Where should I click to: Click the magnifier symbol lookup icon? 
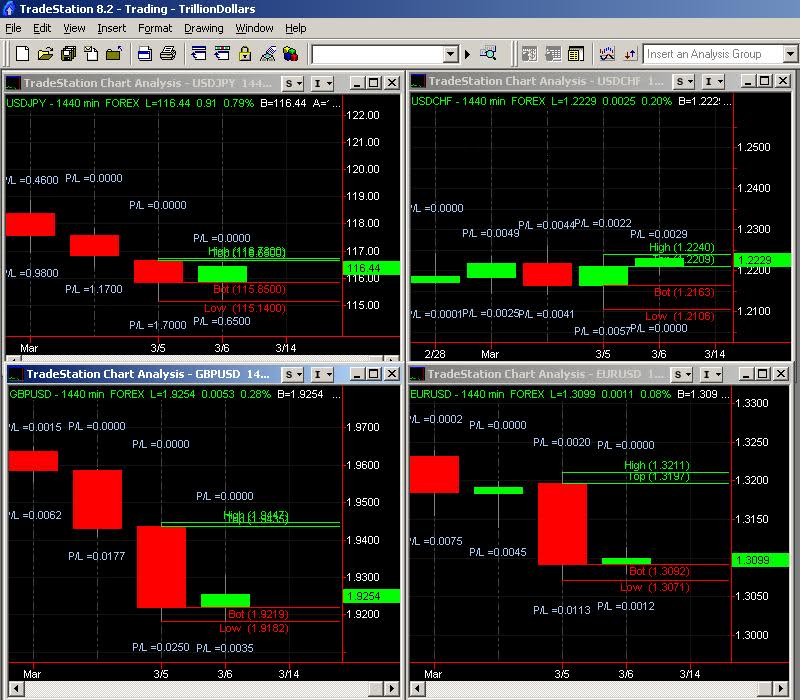[489, 53]
